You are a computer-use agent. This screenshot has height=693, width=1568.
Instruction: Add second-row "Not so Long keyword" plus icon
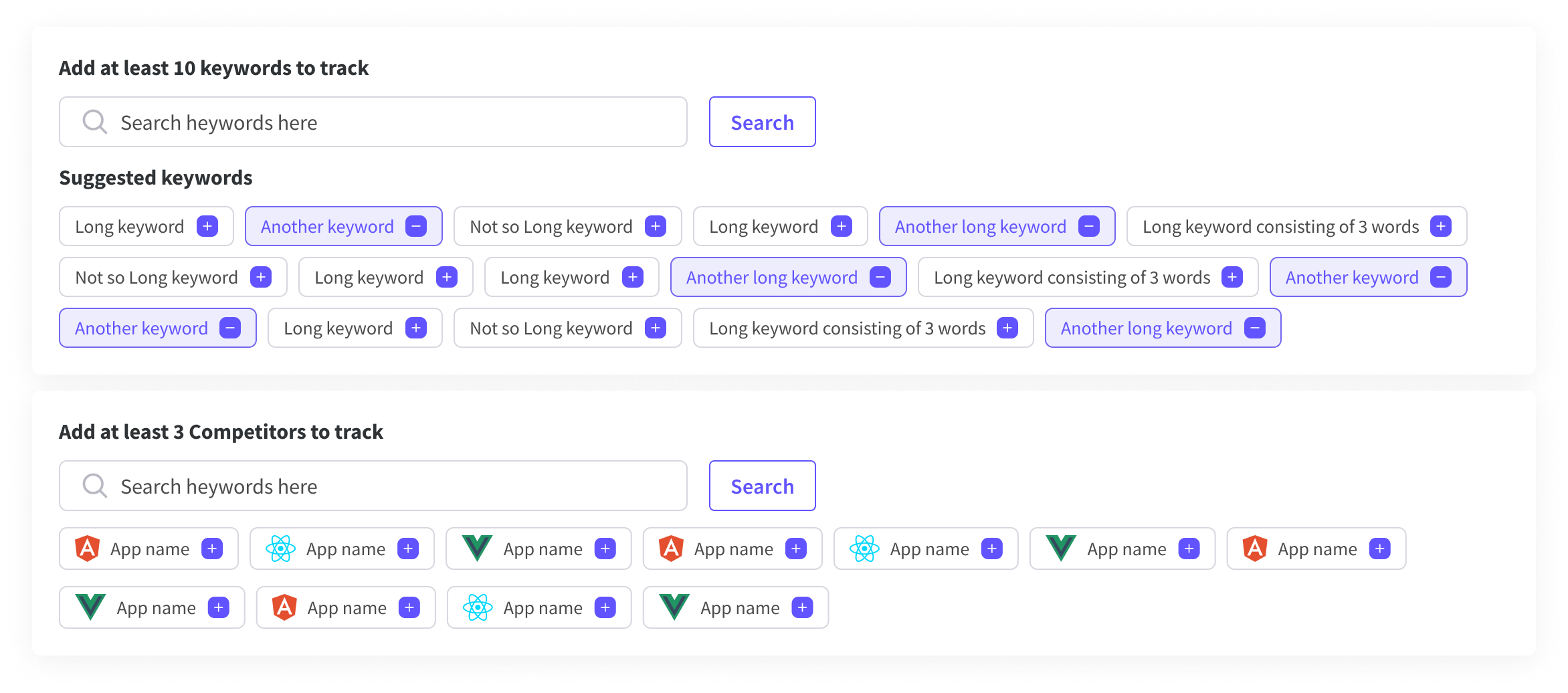pos(261,278)
